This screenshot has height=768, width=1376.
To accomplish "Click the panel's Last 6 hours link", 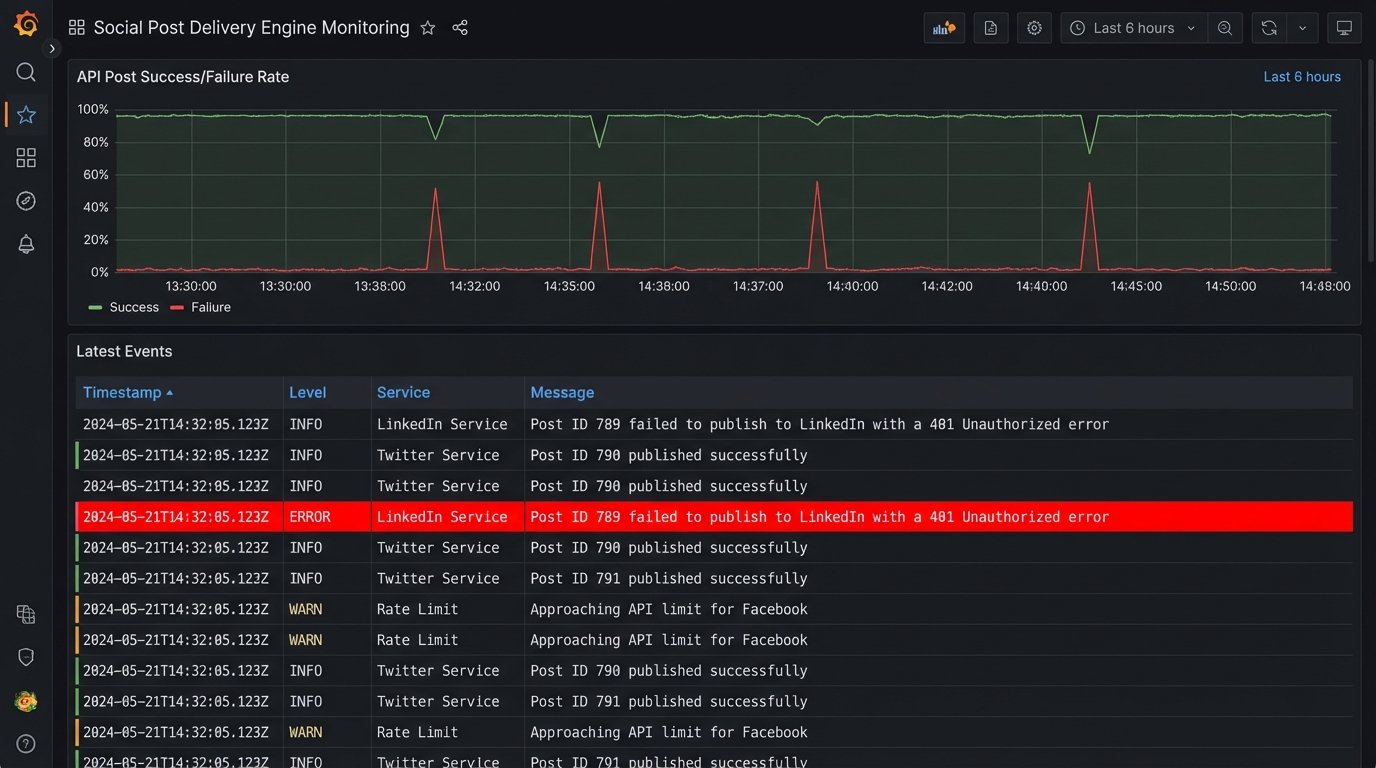I will pos(1301,77).
